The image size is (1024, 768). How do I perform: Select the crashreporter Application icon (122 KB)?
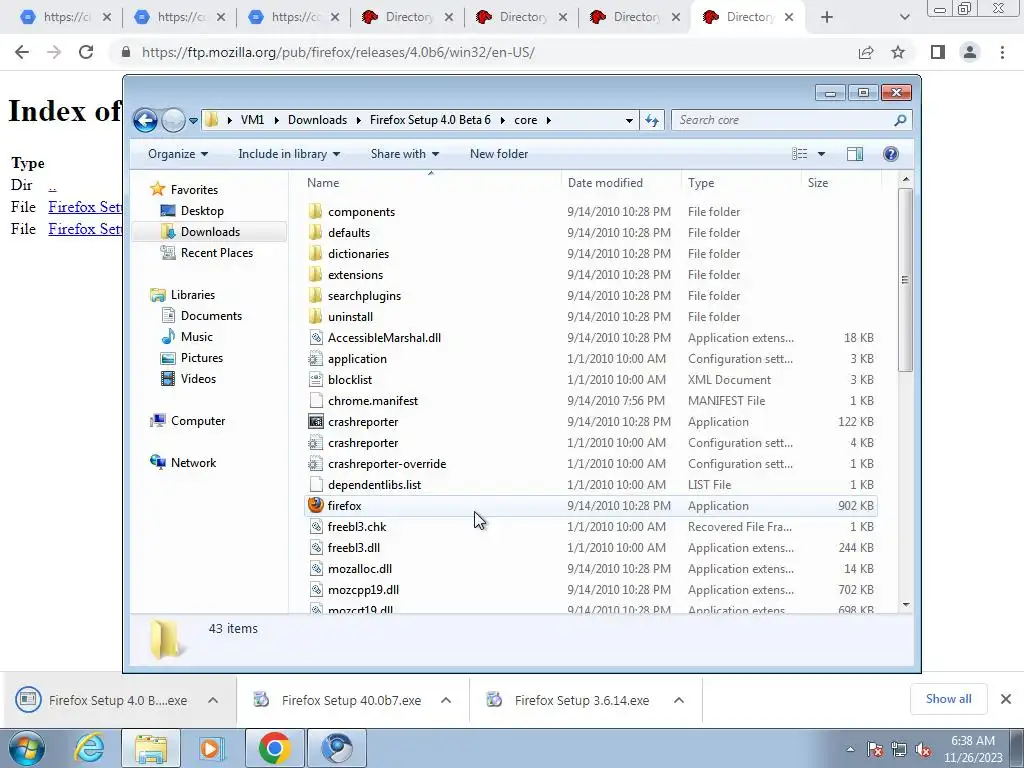click(315, 421)
